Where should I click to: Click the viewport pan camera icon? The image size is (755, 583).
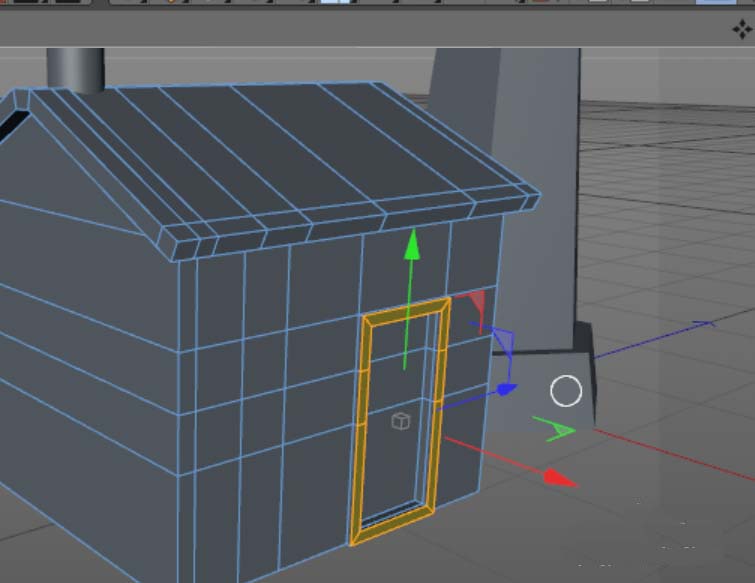tap(742, 30)
